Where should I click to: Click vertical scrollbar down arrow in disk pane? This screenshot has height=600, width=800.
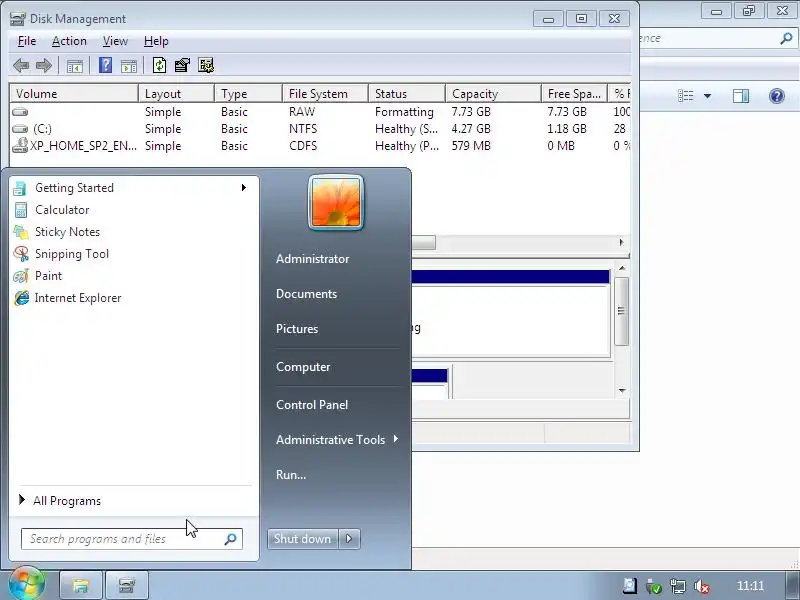(x=622, y=391)
